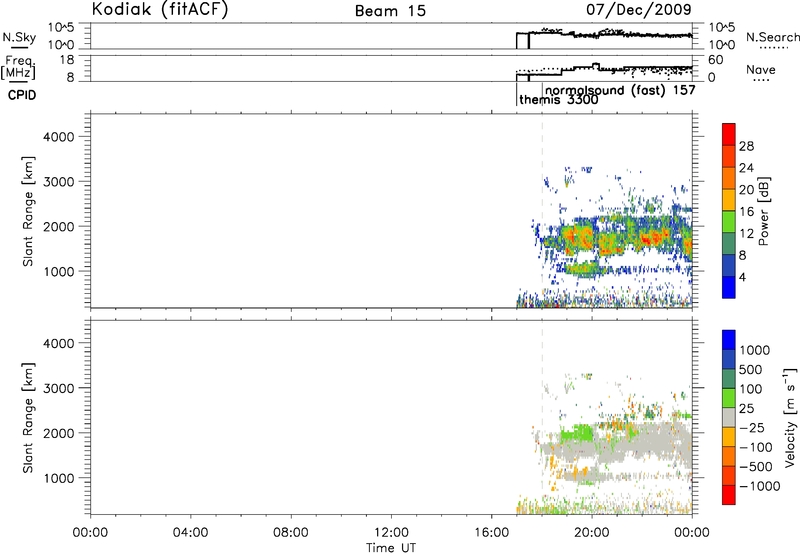Click the '20:00' time axis tick label
This screenshot has height=554, width=800.
tap(592, 533)
